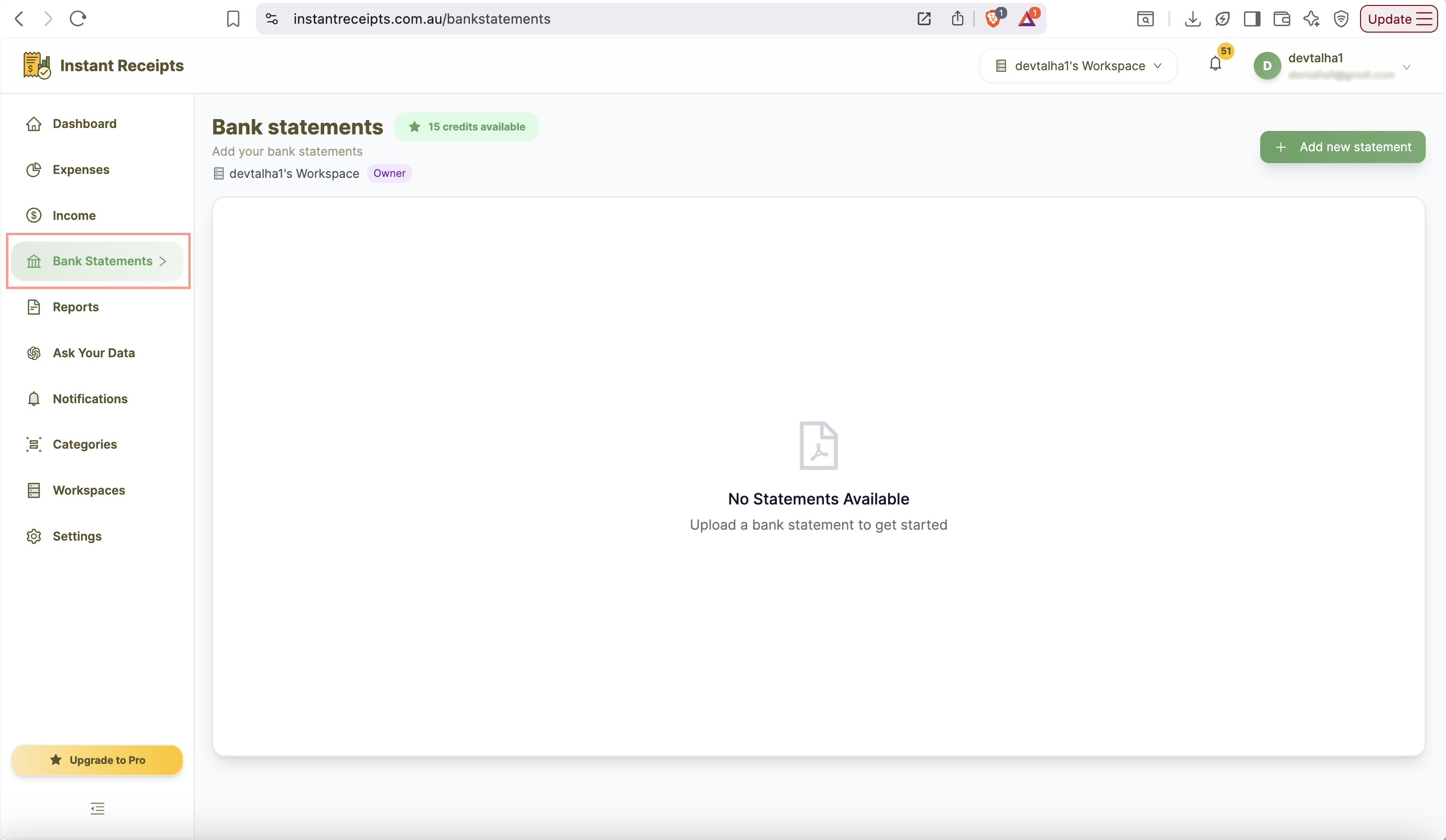Open the devtalha1 user account dropdown

[x=1331, y=66]
